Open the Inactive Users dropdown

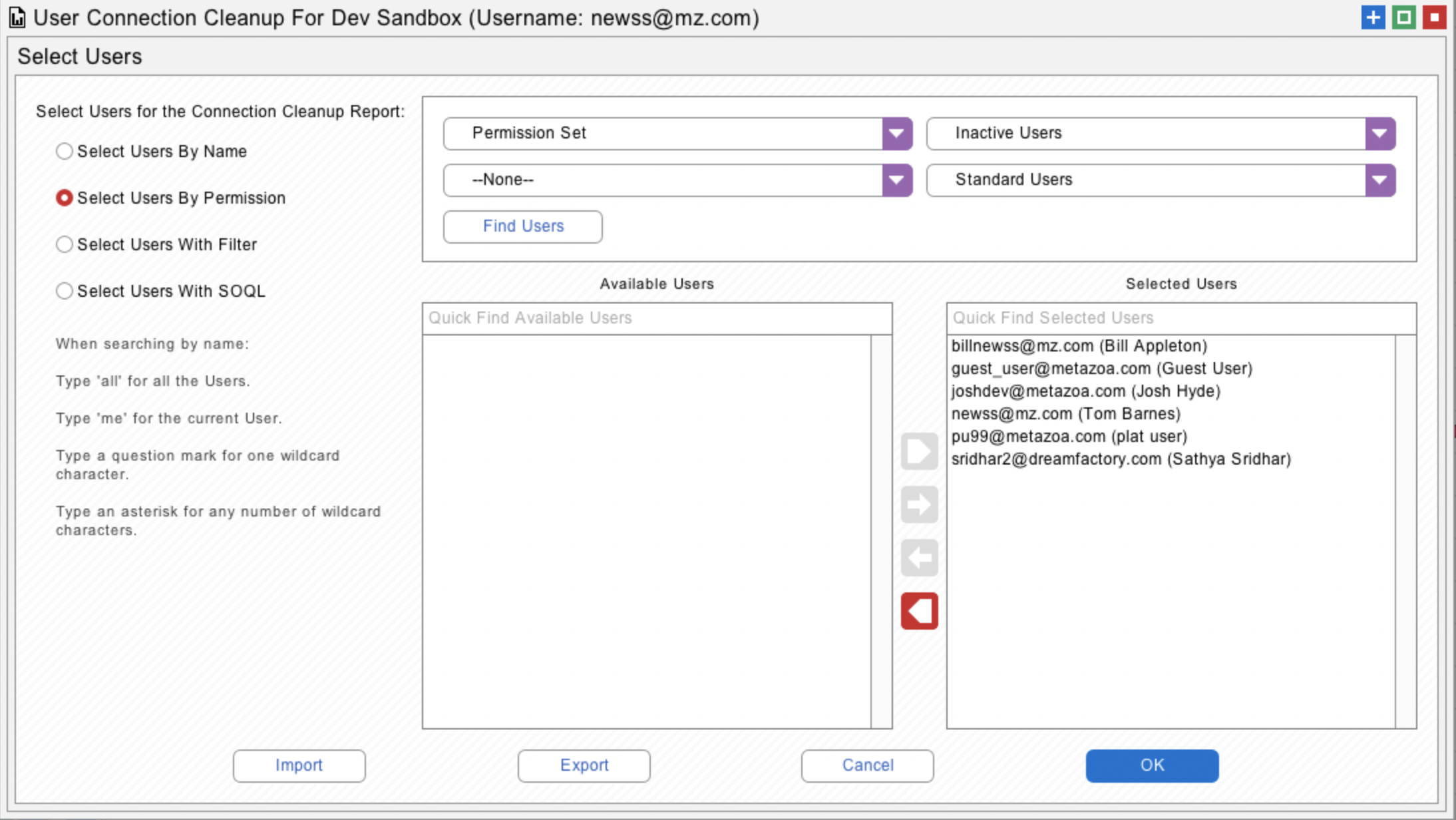click(x=1161, y=134)
